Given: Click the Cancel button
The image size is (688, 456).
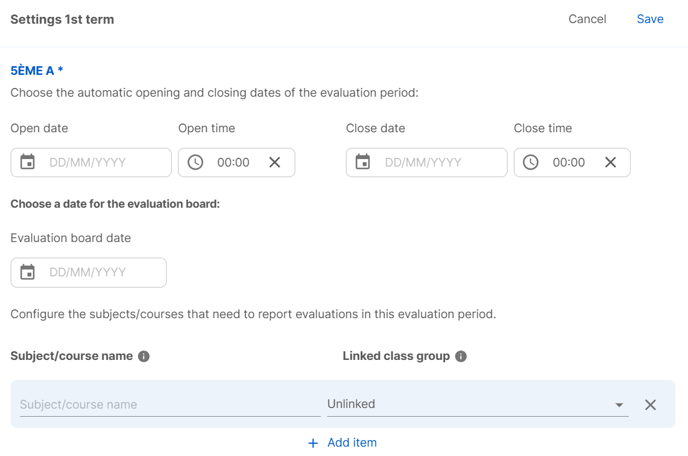Looking at the screenshot, I should pos(587,19).
